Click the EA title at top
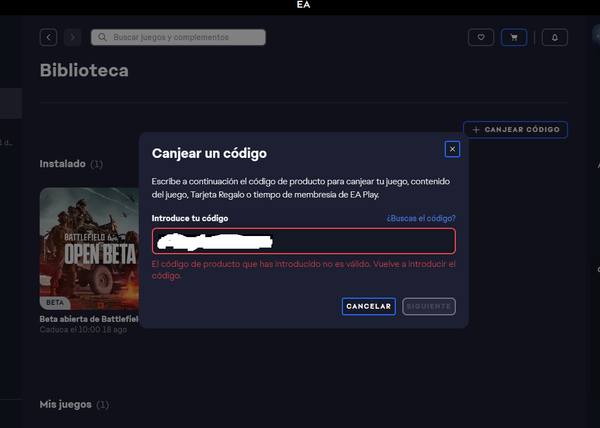 click(x=303, y=5)
